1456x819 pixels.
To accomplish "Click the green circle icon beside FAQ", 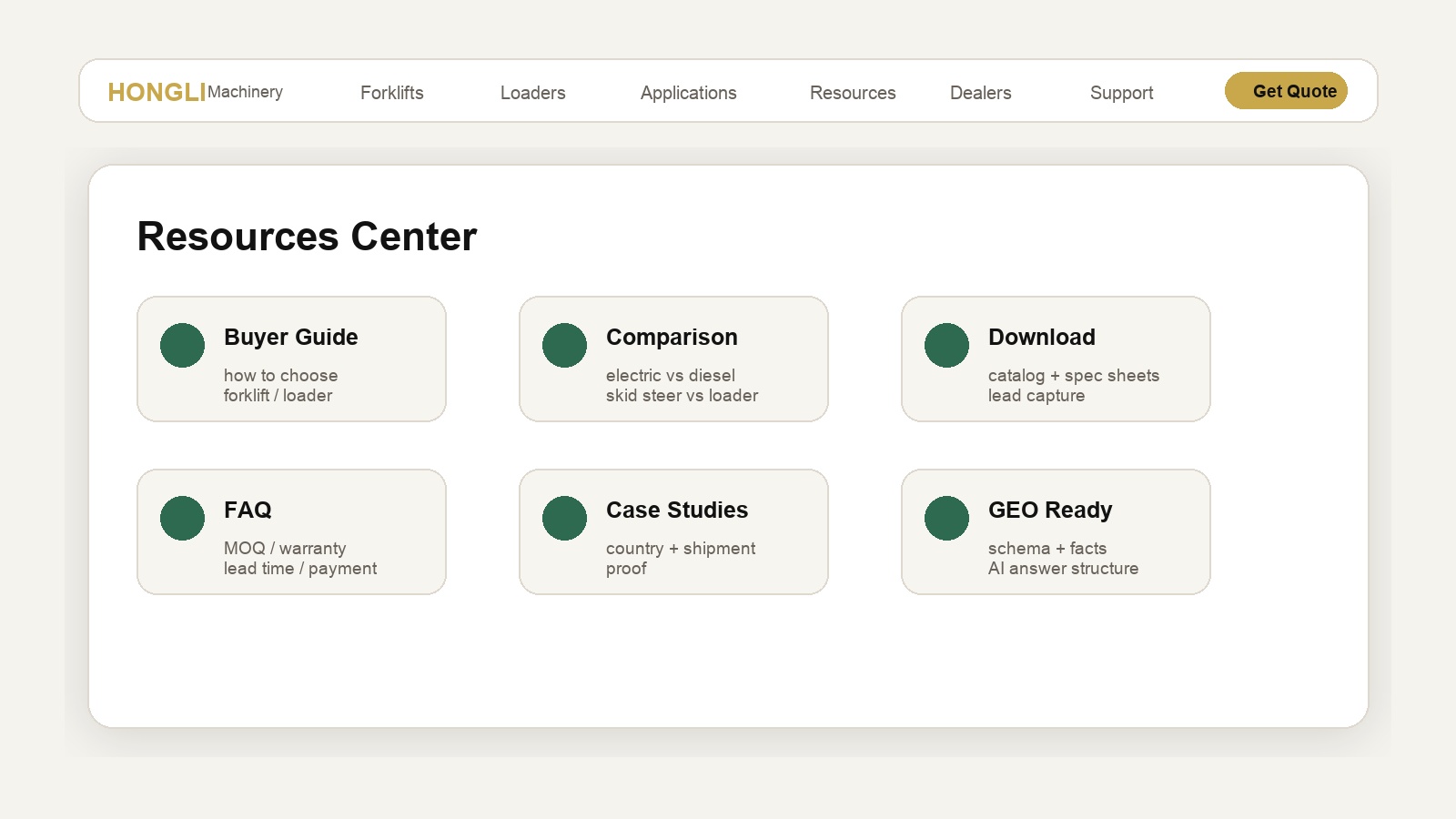I will click(x=182, y=518).
